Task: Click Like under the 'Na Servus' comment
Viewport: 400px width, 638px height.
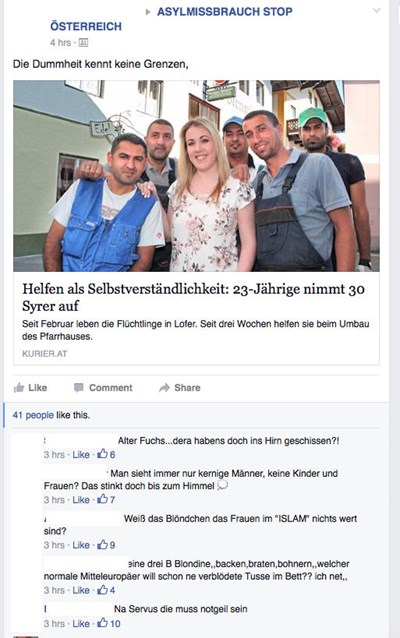Action: pyautogui.click(x=81, y=623)
